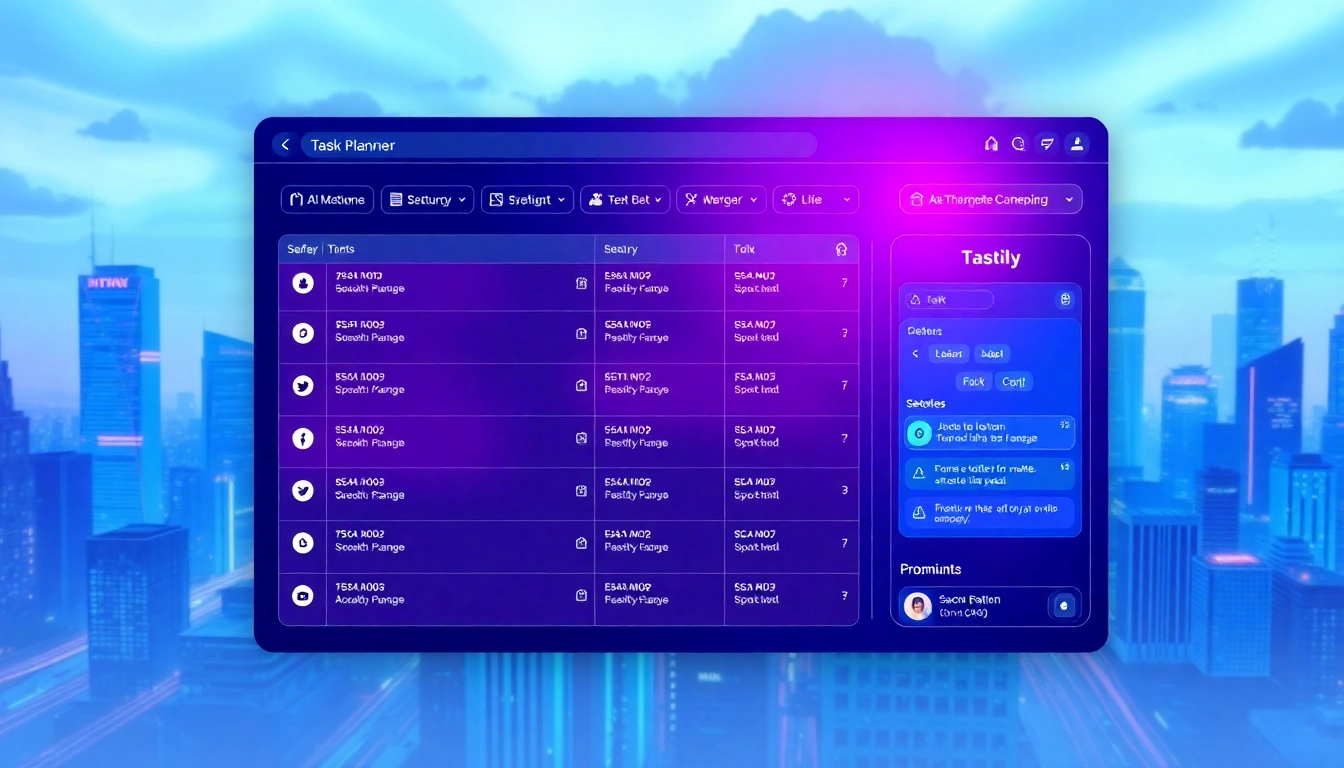Image resolution: width=1344 pixels, height=768 pixels.
Task: Click the Fock pill button in Tastily panel
Action: 972,381
